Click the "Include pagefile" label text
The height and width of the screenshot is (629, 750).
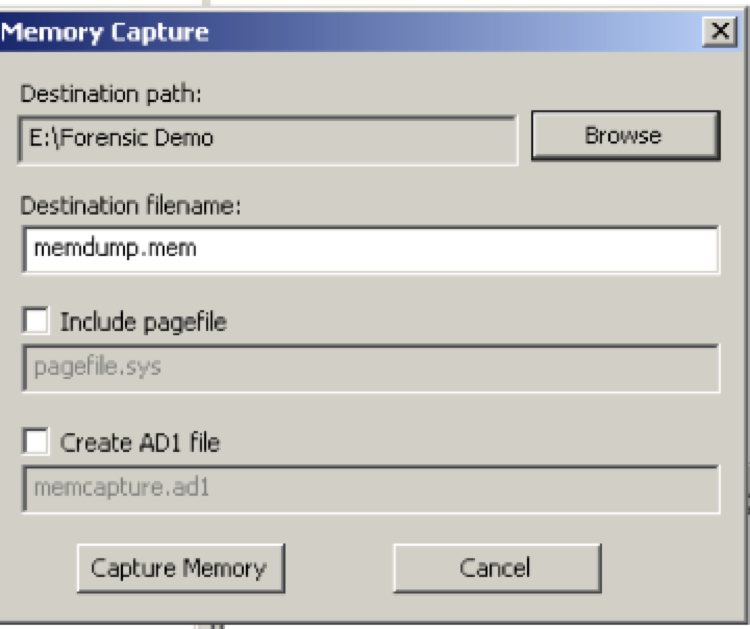143,322
